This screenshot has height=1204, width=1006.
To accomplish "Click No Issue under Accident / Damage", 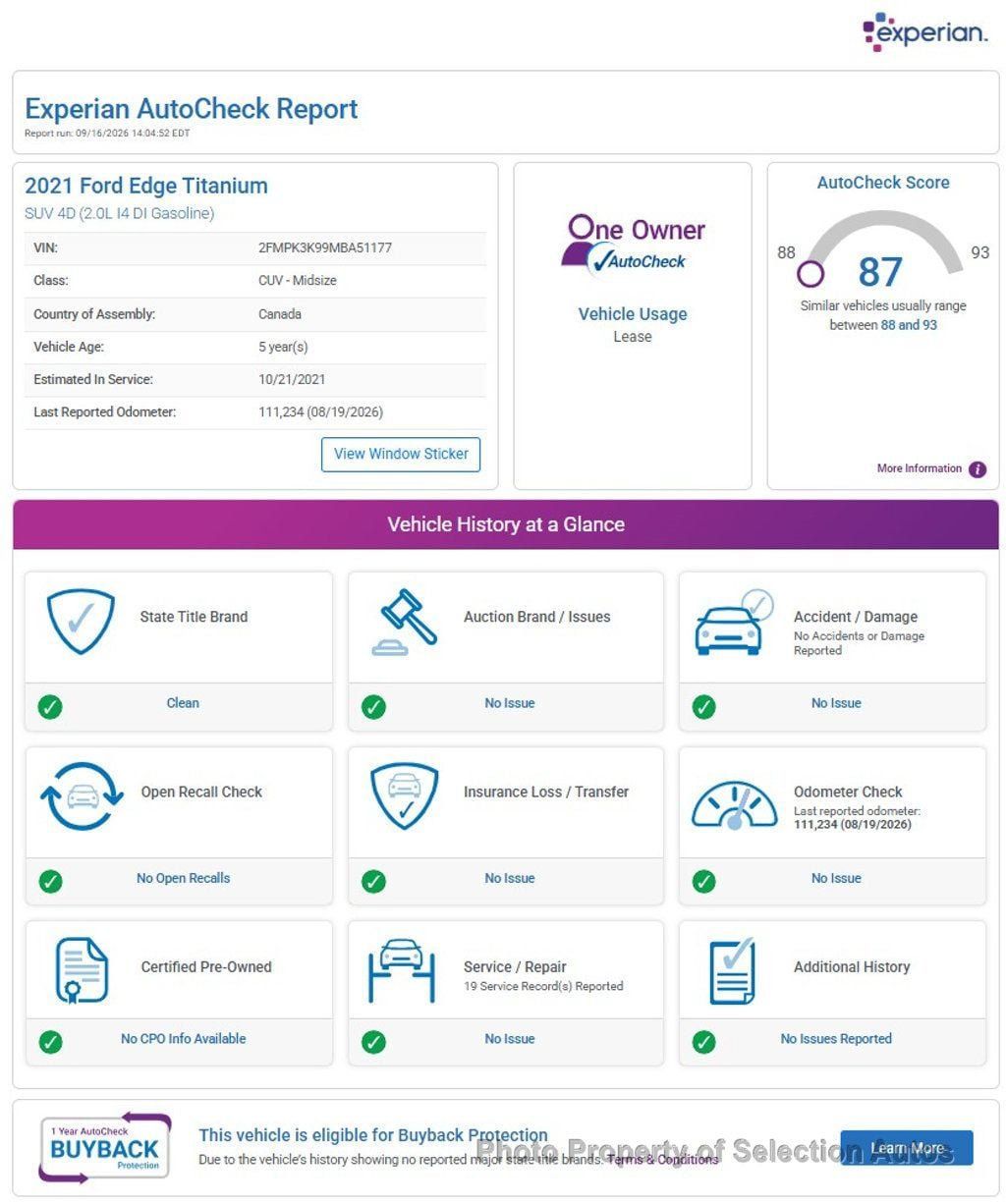I will 836,703.
